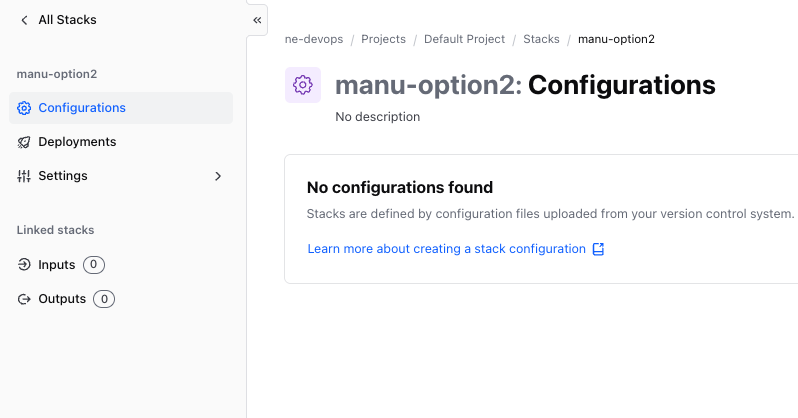Click the Inputs arrow icon

pyautogui.click(x=25, y=265)
